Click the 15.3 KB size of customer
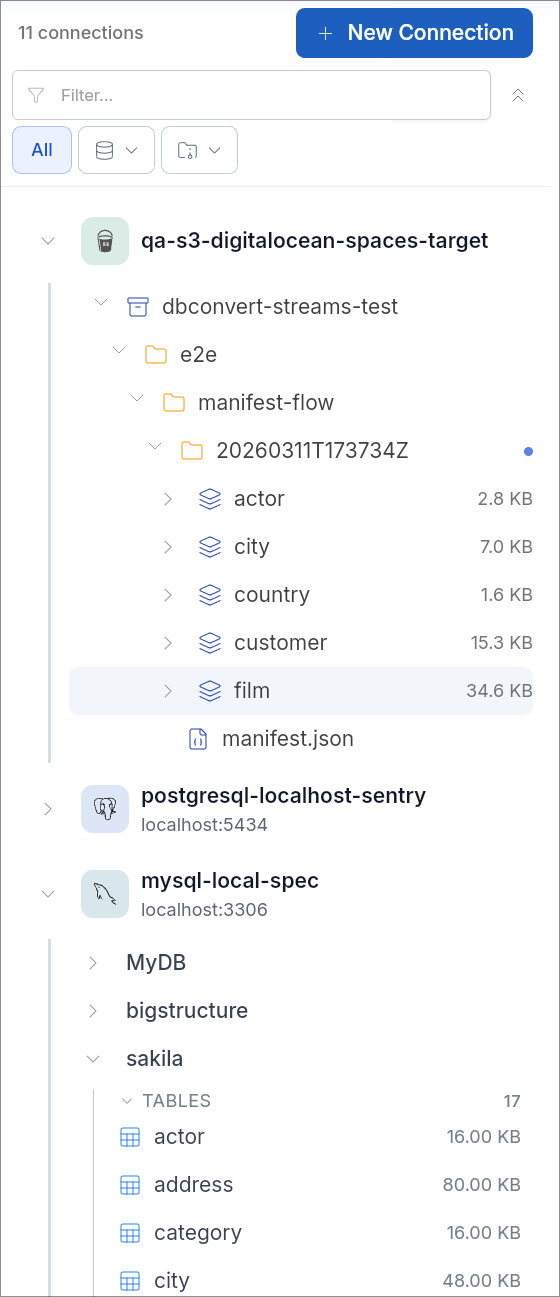This screenshot has width=560, height=1297. click(501, 643)
